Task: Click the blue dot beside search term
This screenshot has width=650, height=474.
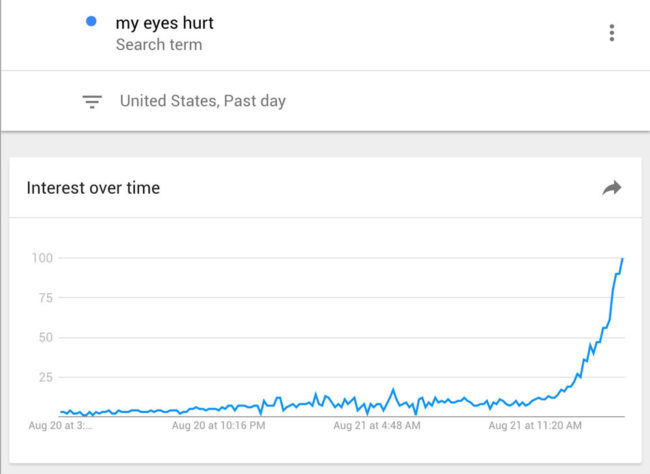Action: pyautogui.click(x=91, y=21)
